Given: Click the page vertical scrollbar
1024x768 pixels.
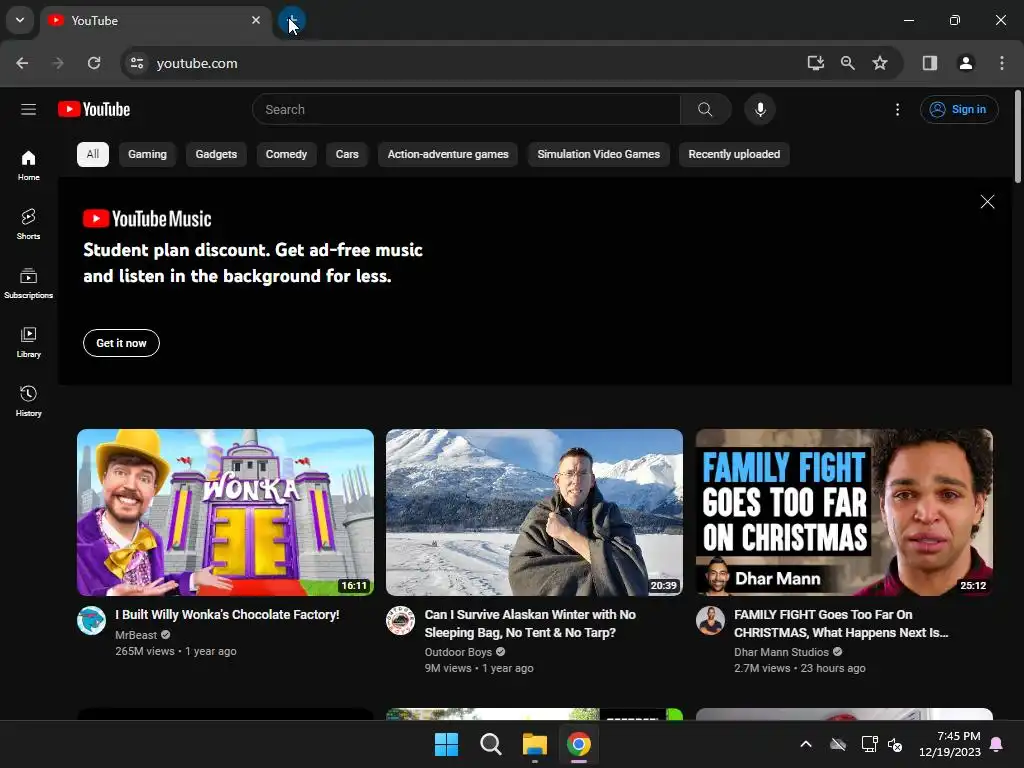Looking at the screenshot, I should (x=1018, y=137).
